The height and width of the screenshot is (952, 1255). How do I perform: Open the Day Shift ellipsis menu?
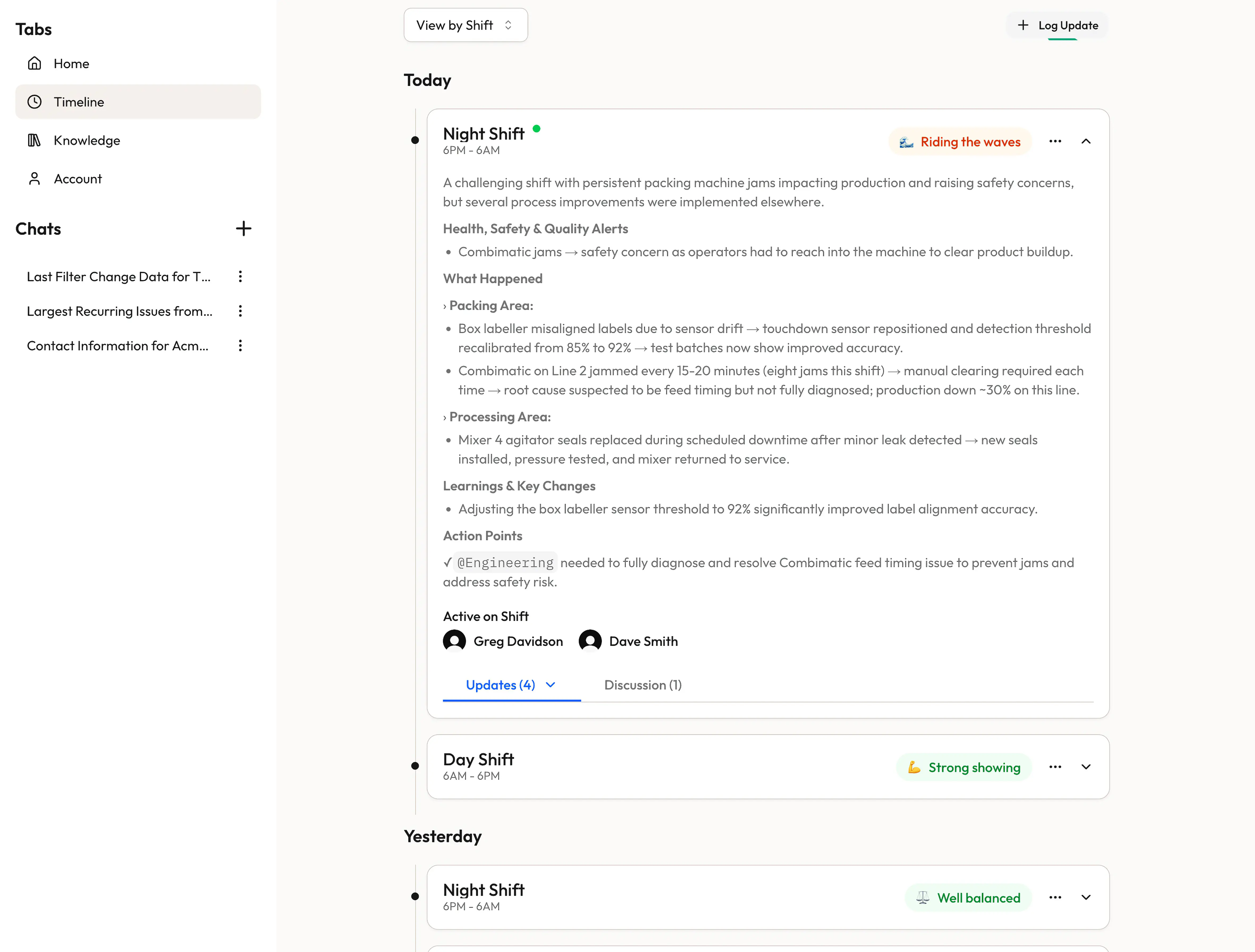(x=1055, y=767)
